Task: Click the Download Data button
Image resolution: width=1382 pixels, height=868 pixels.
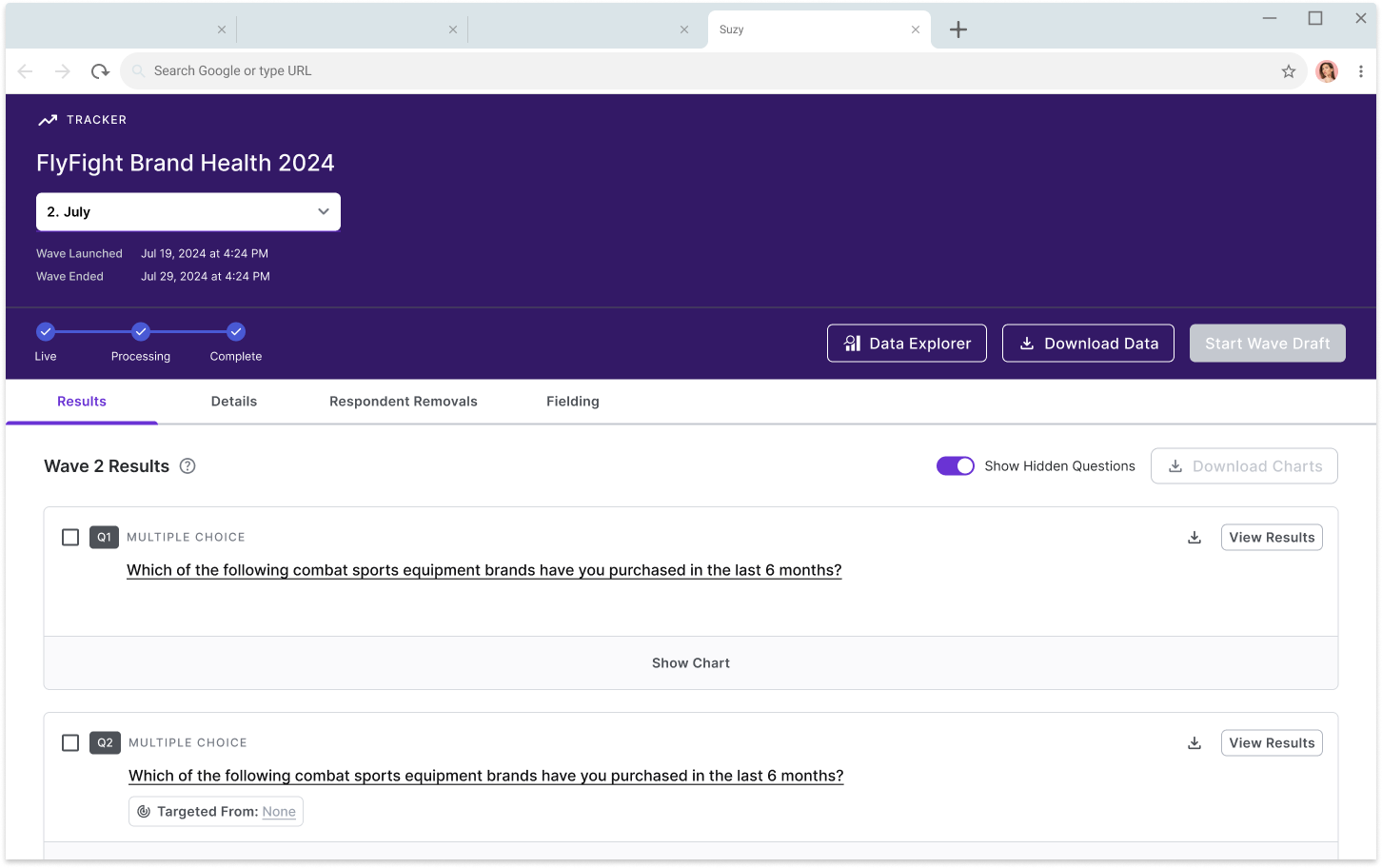Action: (x=1088, y=344)
